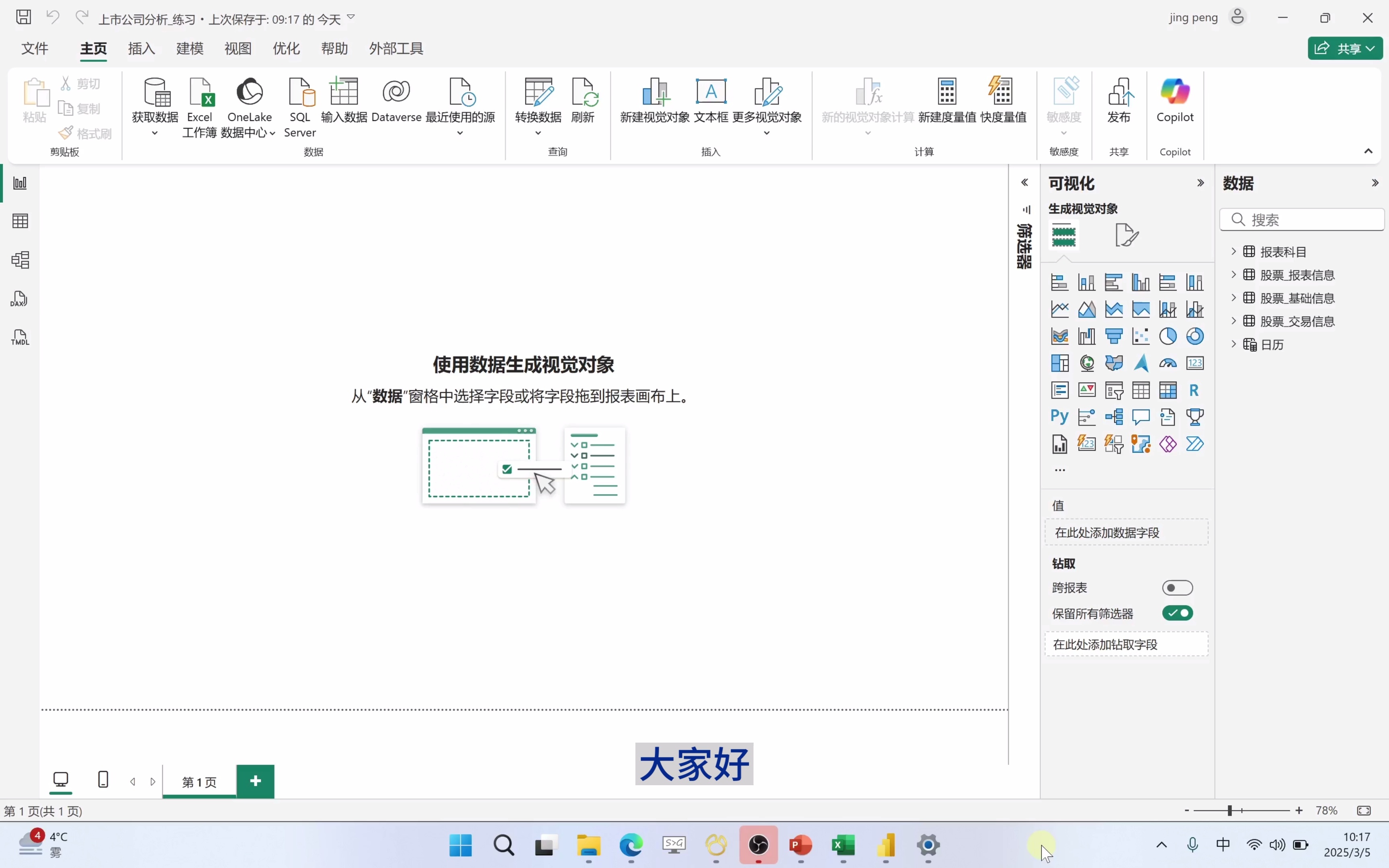Select the 第 1 页 page tab
Viewport: 1389px width, 868px height.
click(x=199, y=782)
